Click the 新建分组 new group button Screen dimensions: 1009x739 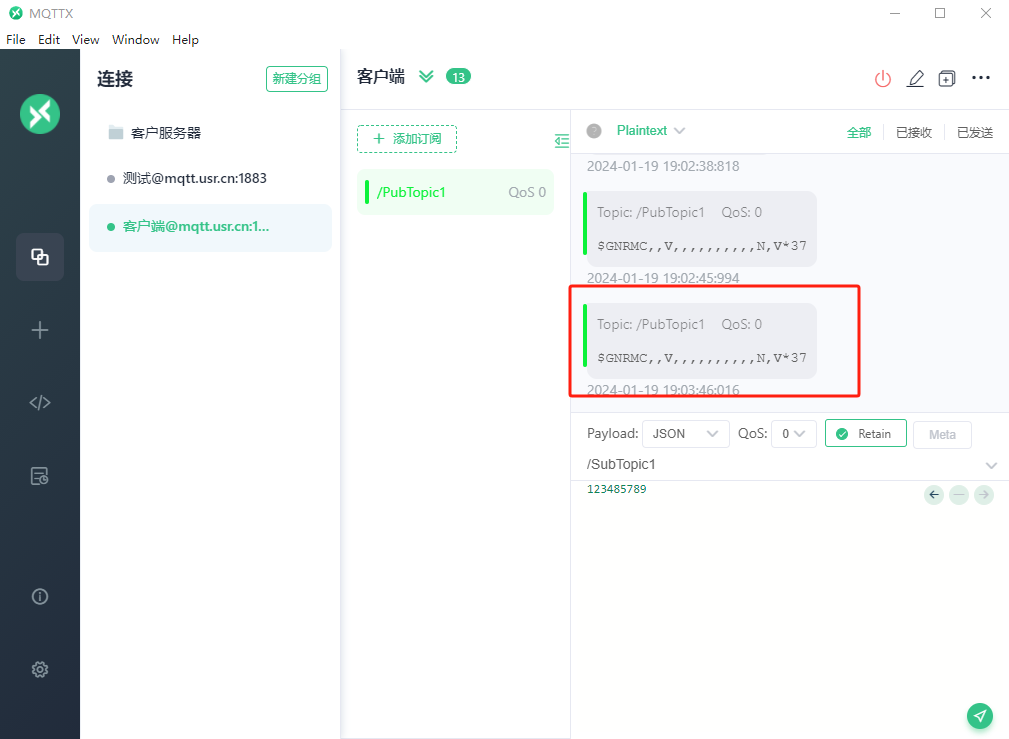[x=297, y=79]
